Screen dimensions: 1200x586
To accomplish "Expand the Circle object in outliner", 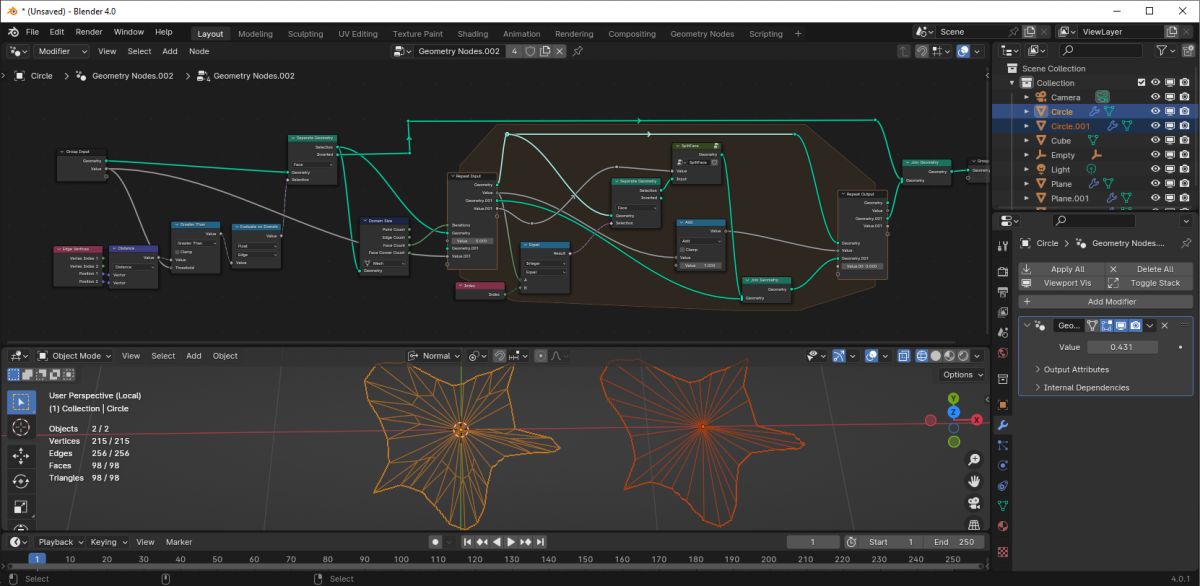I will [1025, 112].
